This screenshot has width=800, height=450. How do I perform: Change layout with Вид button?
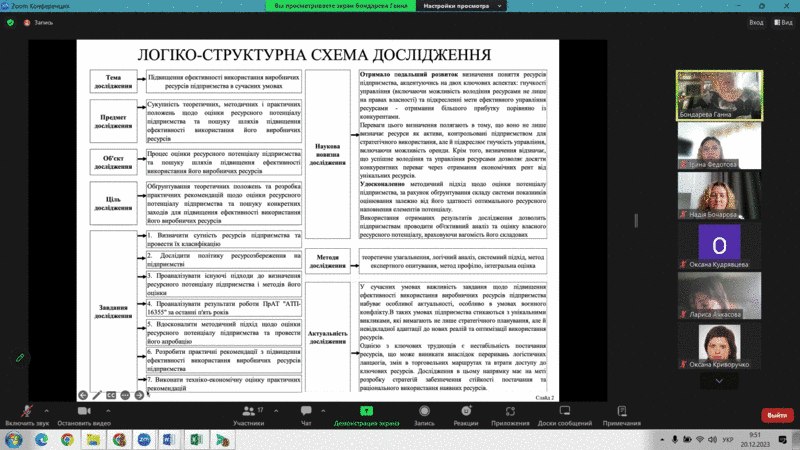coord(783,22)
